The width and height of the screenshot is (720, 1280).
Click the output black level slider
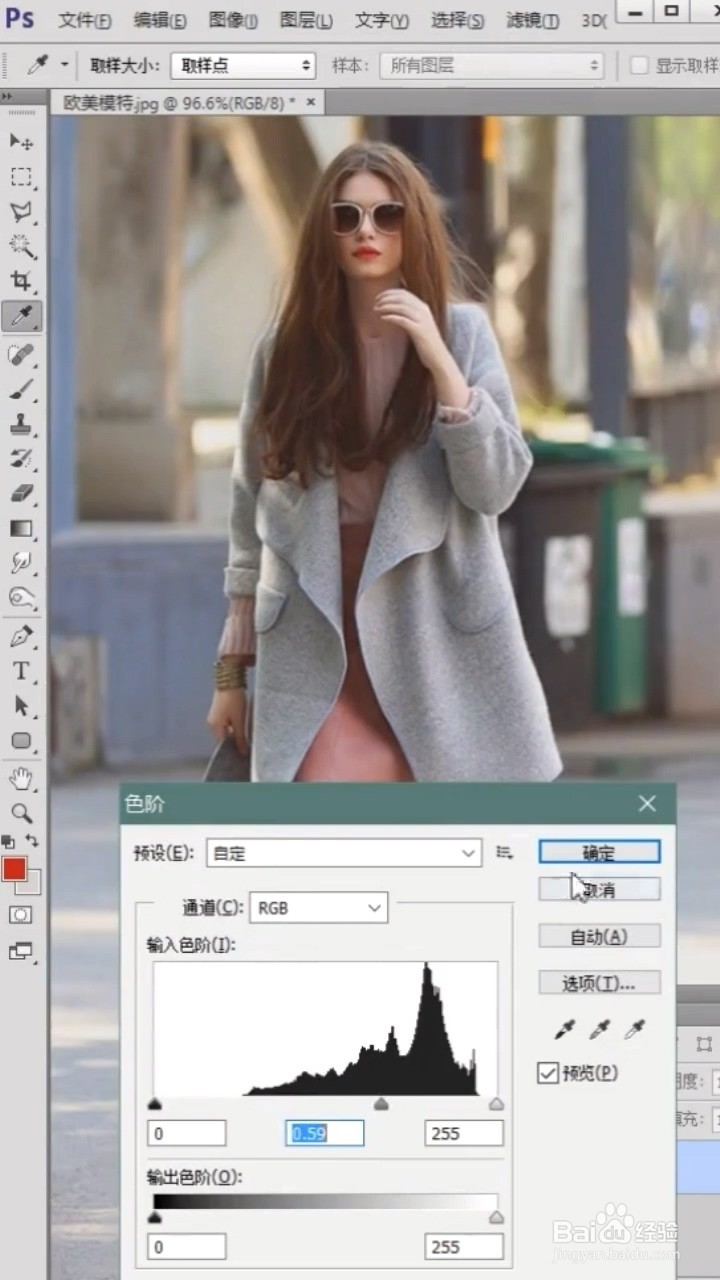coord(154,1217)
